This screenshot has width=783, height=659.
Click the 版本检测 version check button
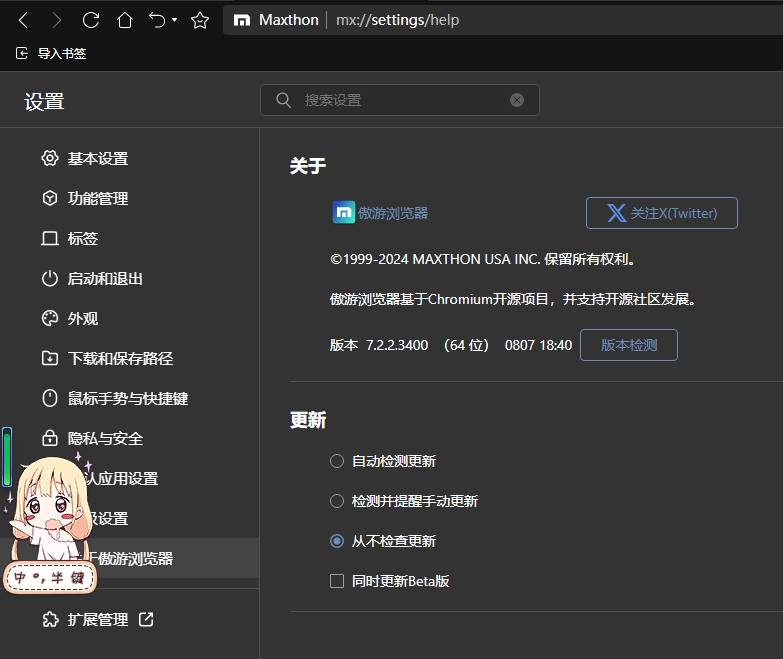click(x=628, y=345)
